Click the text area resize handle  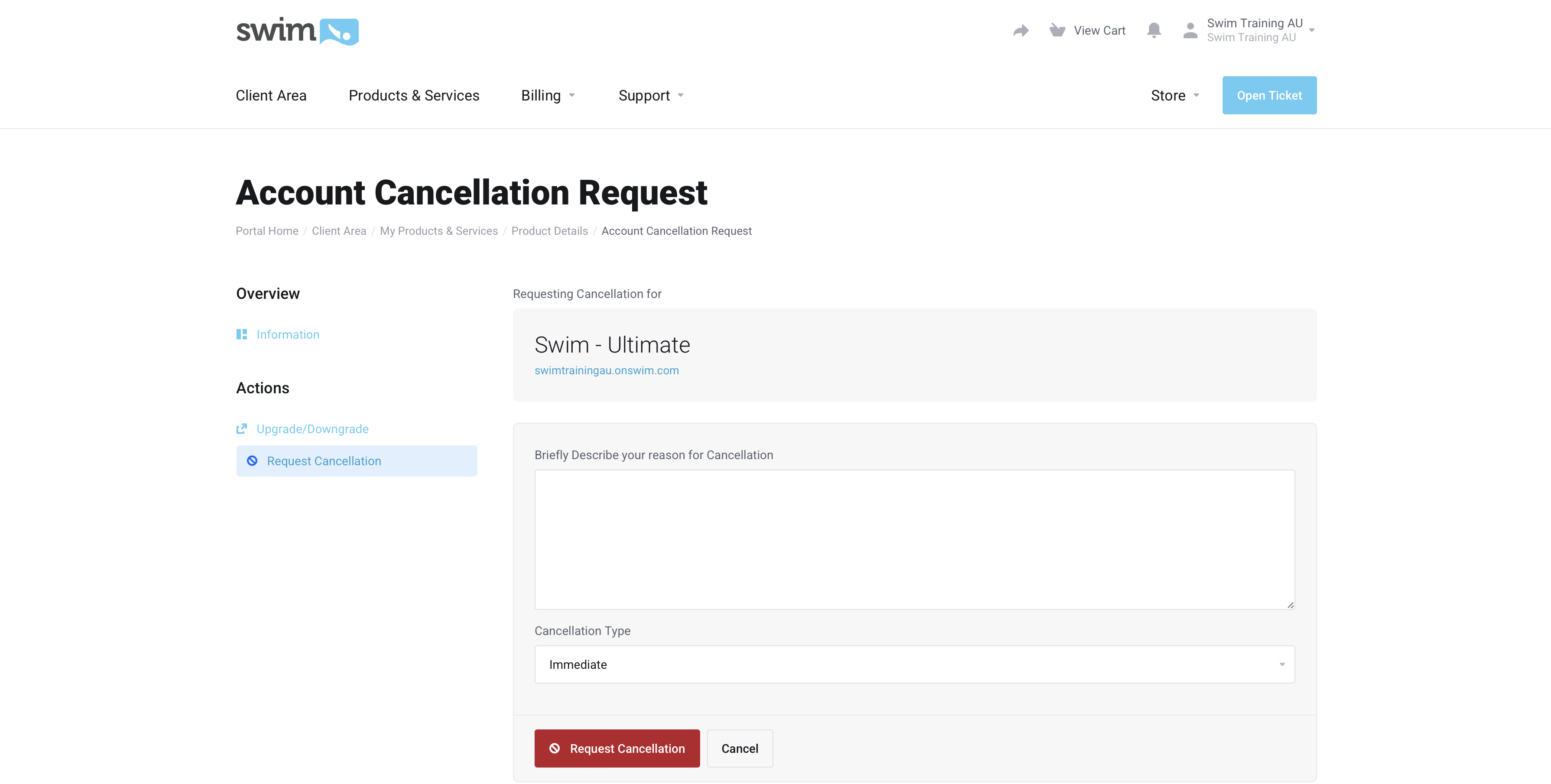1290,605
